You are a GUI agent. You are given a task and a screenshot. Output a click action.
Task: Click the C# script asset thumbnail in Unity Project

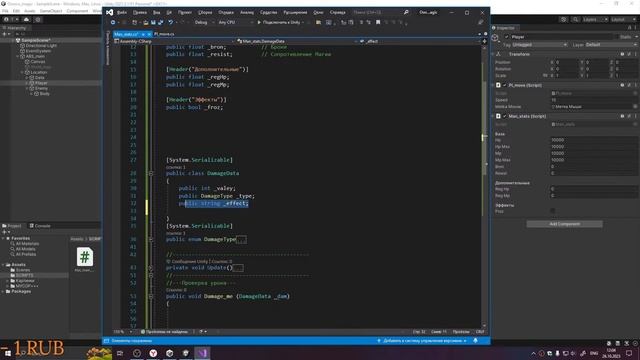coord(84,257)
